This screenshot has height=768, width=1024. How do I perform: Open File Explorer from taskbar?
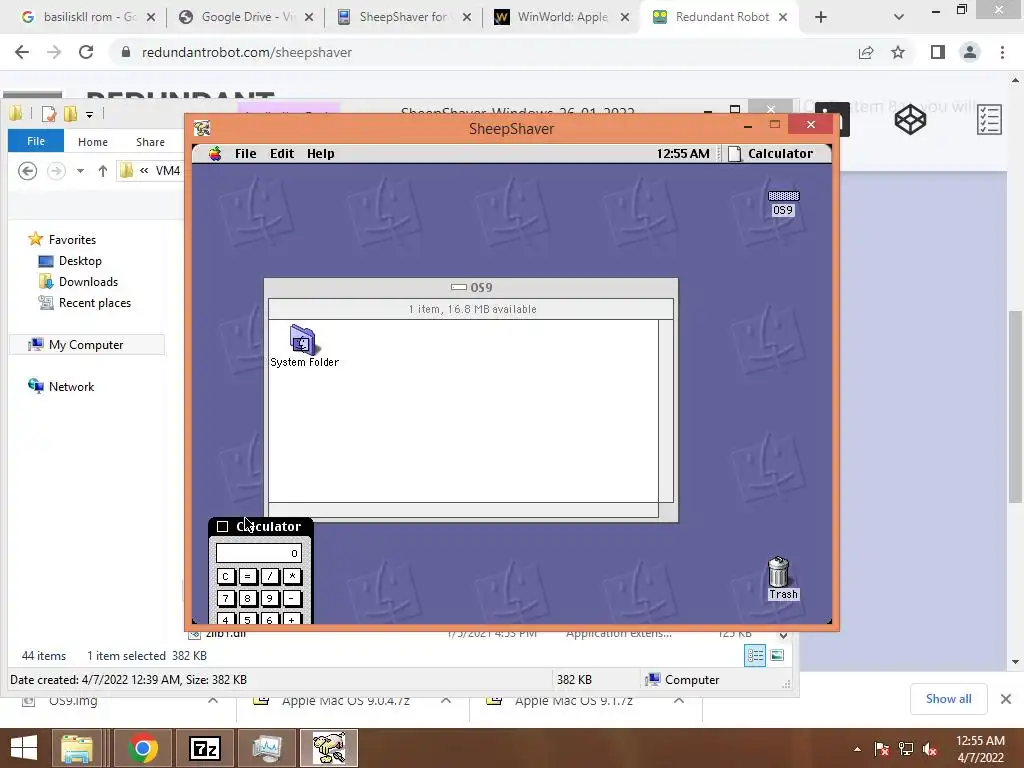pyautogui.click(x=78, y=748)
